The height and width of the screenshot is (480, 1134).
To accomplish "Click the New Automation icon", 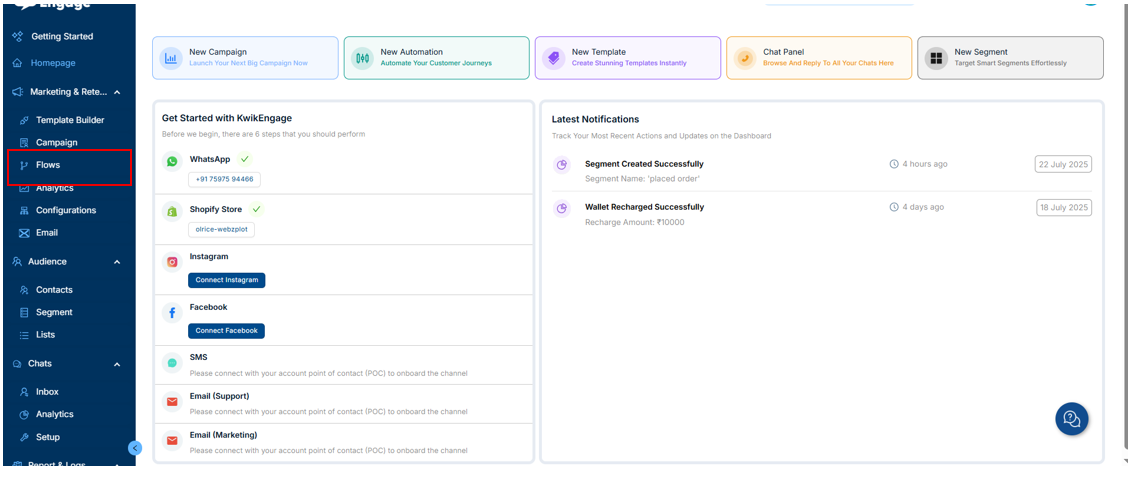I will click(x=362, y=58).
